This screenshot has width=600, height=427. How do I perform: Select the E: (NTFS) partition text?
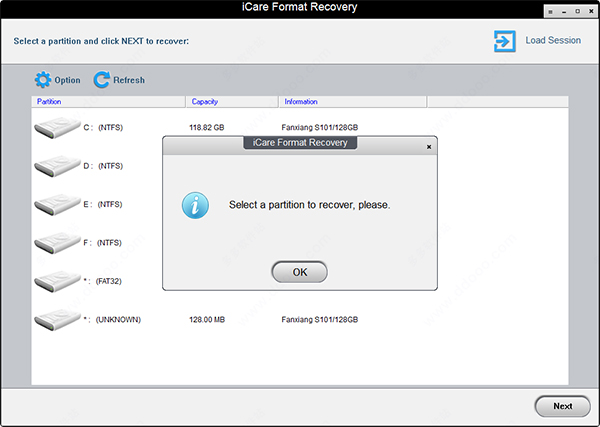coord(103,204)
